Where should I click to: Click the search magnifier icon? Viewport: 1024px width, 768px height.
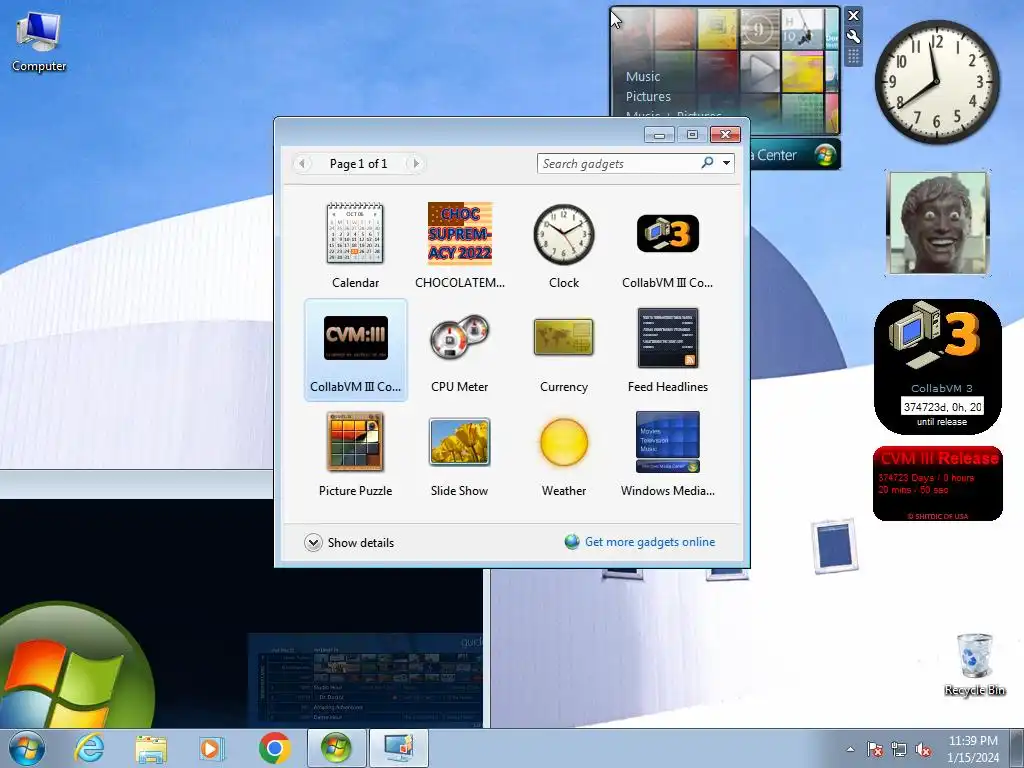coord(707,163)
